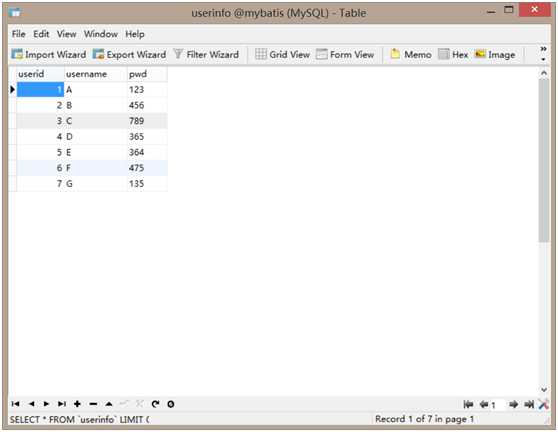The height and width of the screenshot is (432, 558).
Task: Select the username cell C
Action: 95,121
